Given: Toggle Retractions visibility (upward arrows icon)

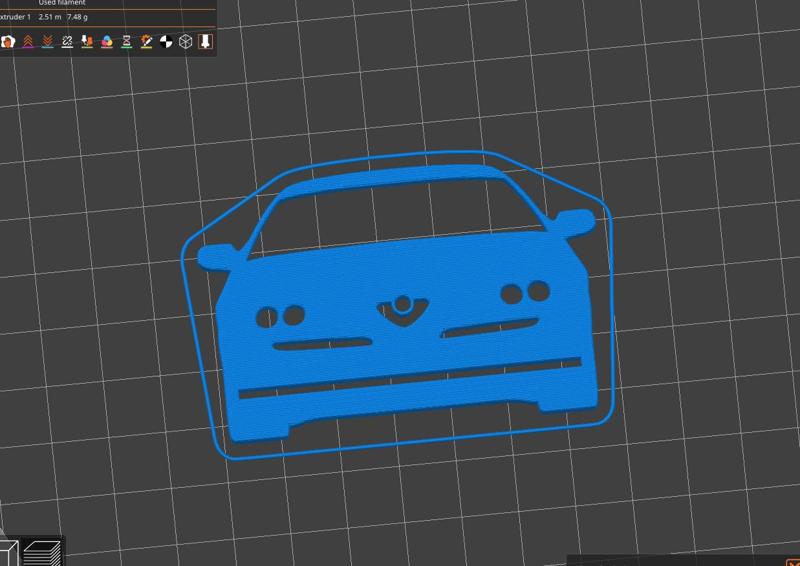Looking at the screenshot, I should [28, 41].
